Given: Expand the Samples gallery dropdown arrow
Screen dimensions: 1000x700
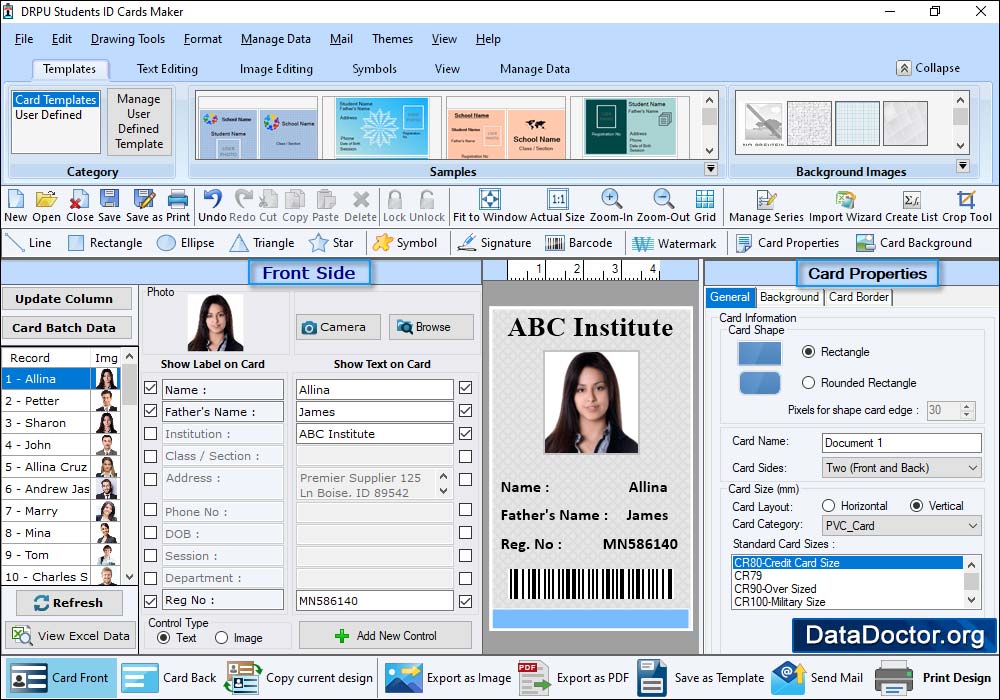Looking at the screenshot, I should (x=710, y=169).
